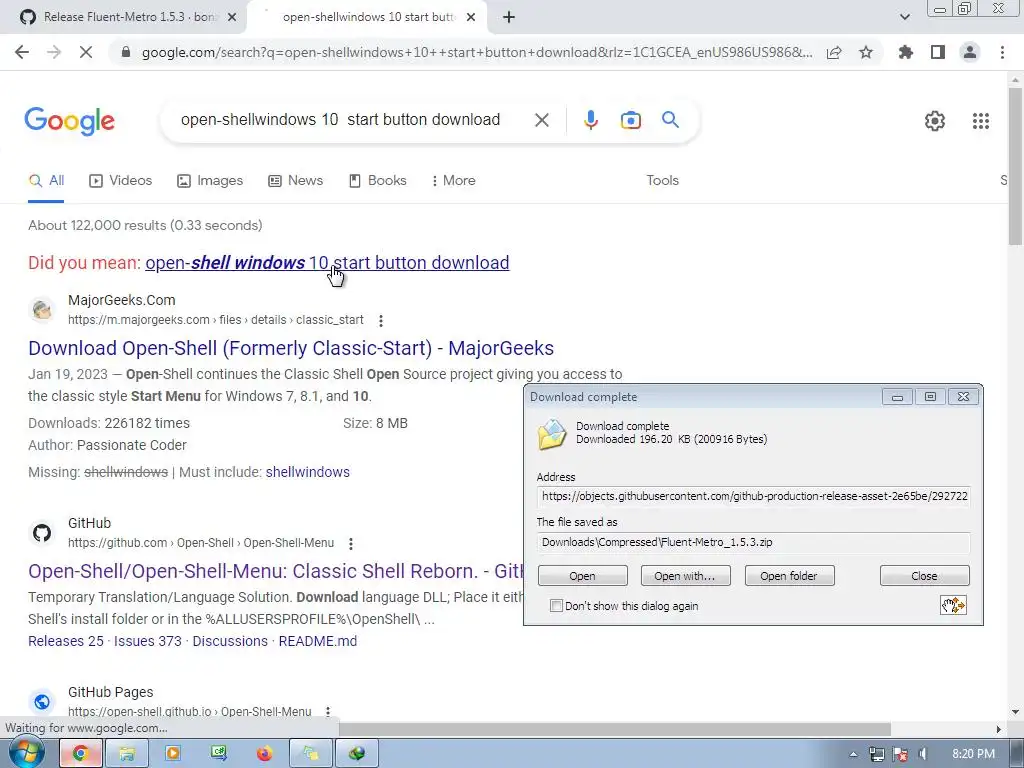The height and width of the screenshot is (768, 1024).
Task: Open the tab search chevron
Action: [x=904, y=17]
